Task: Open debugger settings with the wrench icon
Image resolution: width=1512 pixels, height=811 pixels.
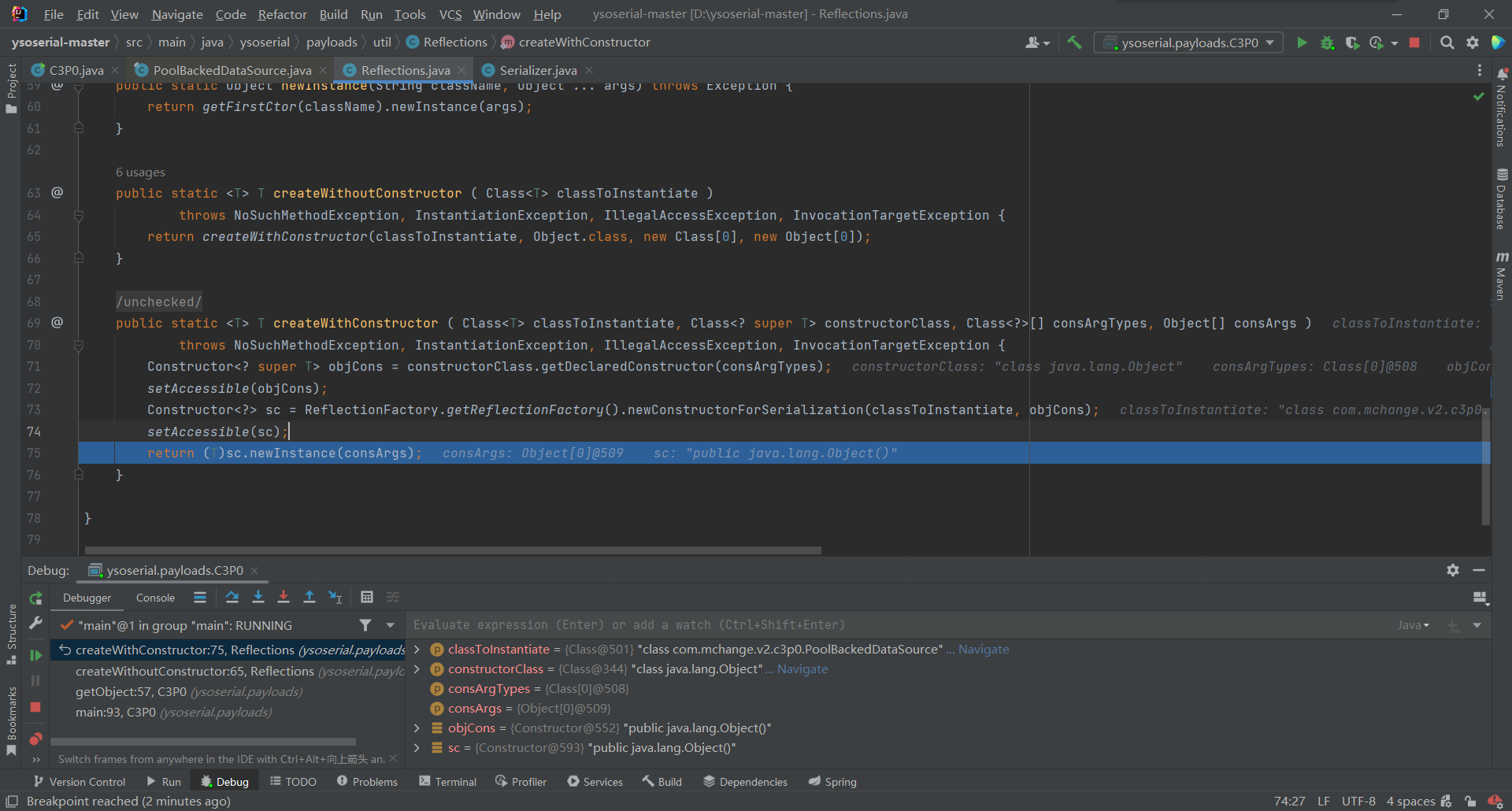Action: 35,623
